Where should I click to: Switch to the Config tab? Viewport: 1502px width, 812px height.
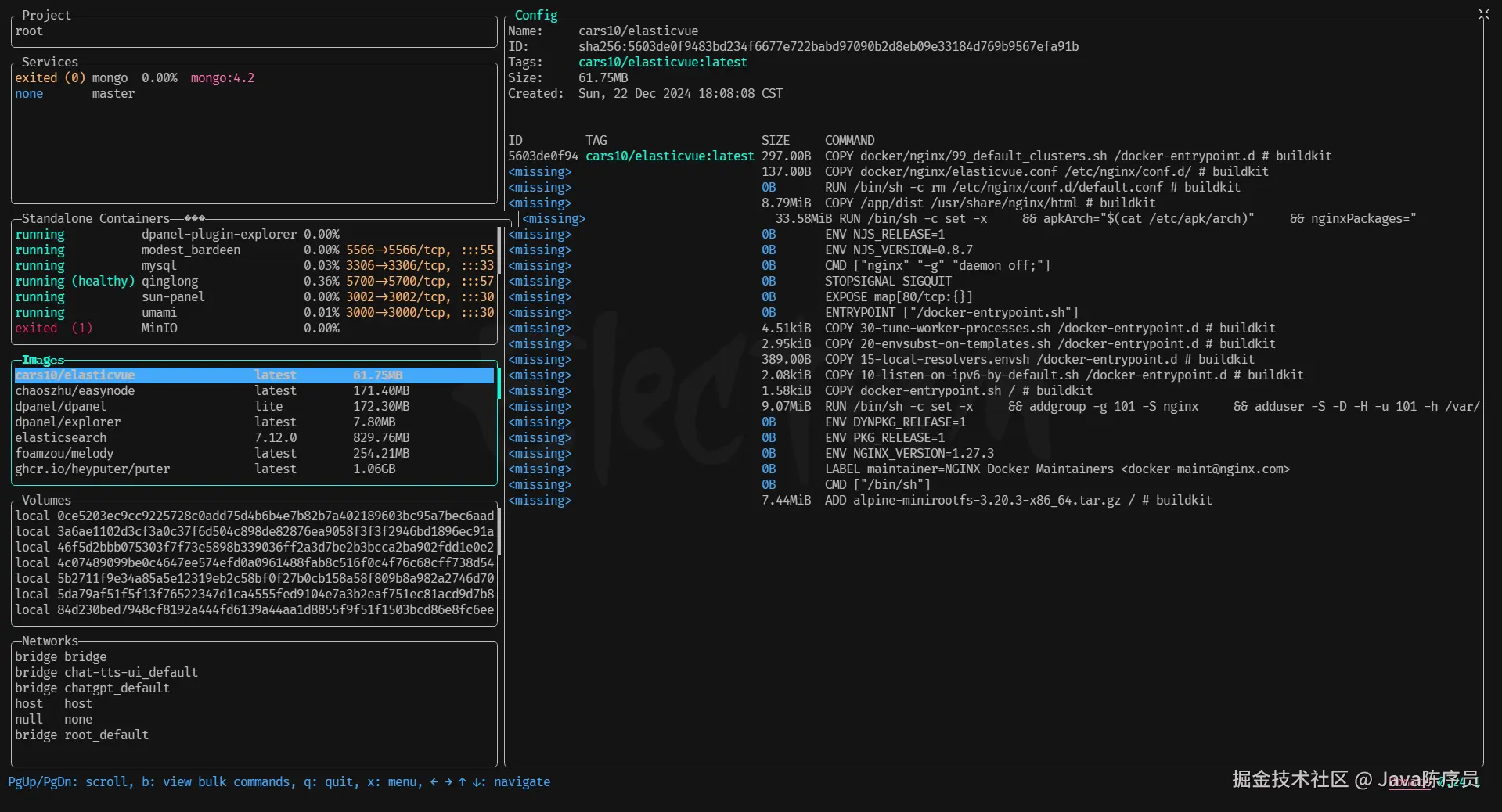[536, 15]
